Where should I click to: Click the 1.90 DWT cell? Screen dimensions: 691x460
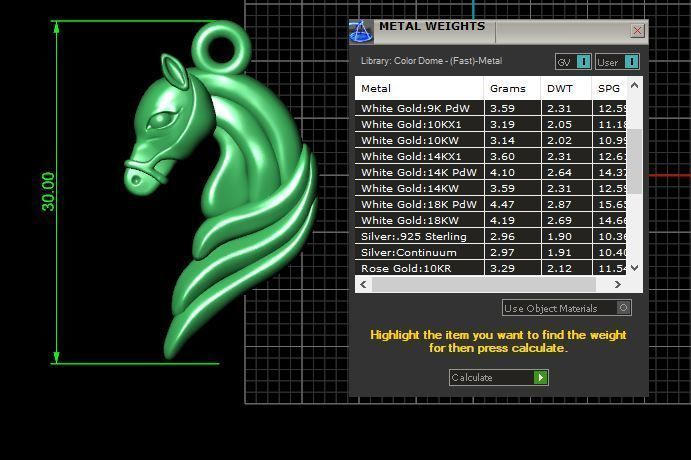pos(566,236)
